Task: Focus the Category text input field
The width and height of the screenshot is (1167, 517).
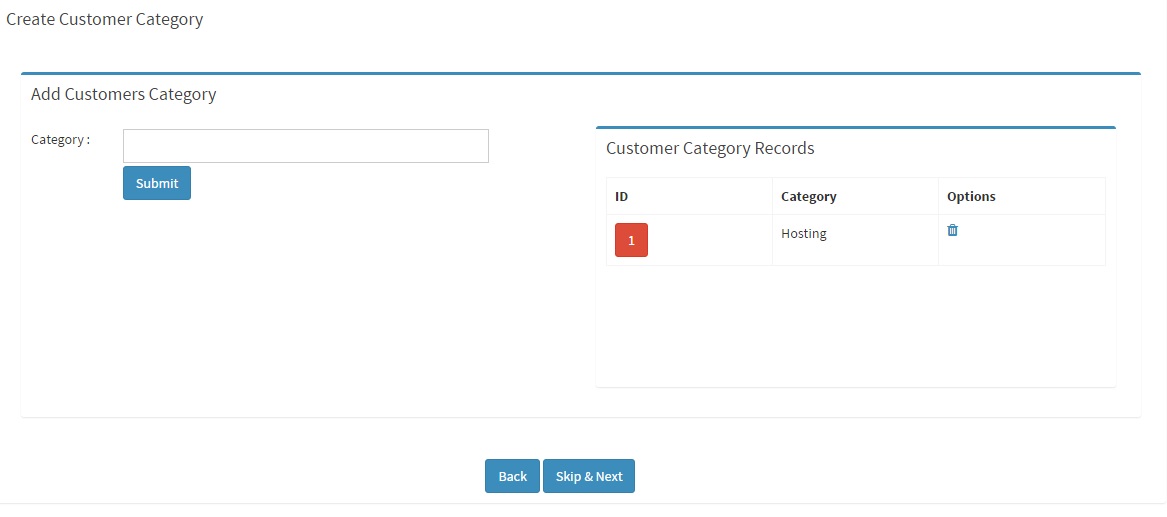Action: [x=306, y=146]
